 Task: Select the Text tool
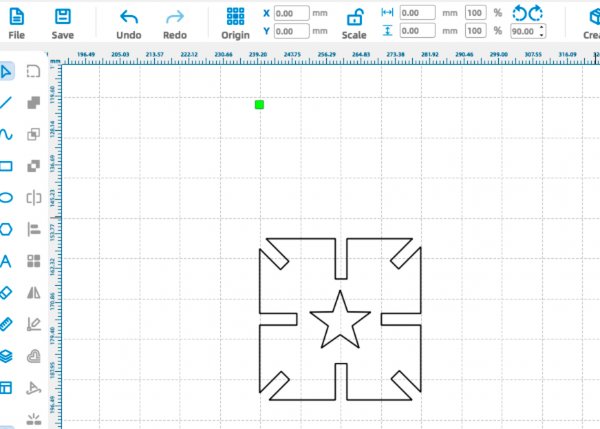click(5, 261)
